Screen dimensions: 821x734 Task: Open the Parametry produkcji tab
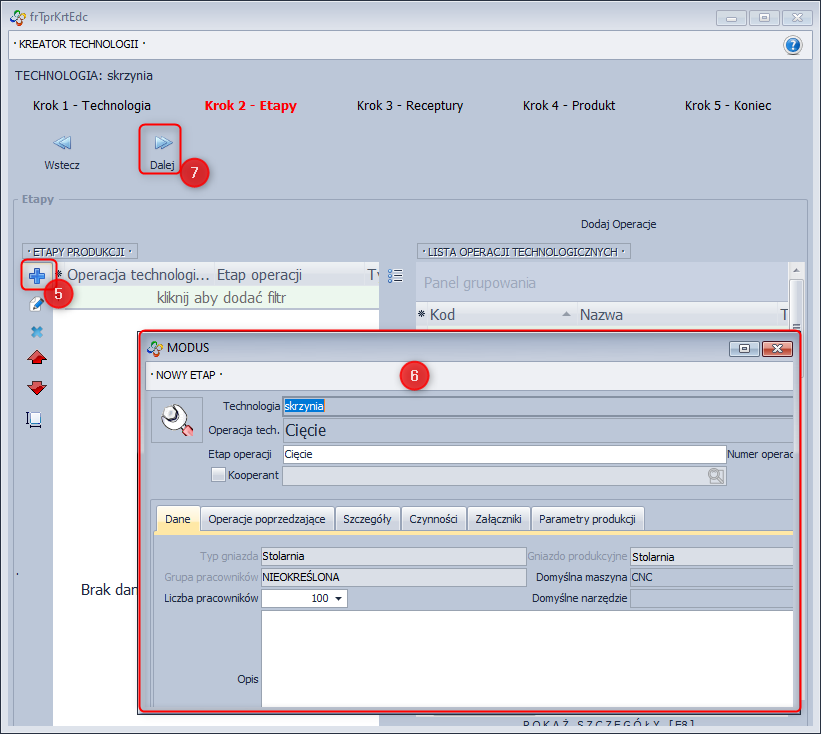587,519
